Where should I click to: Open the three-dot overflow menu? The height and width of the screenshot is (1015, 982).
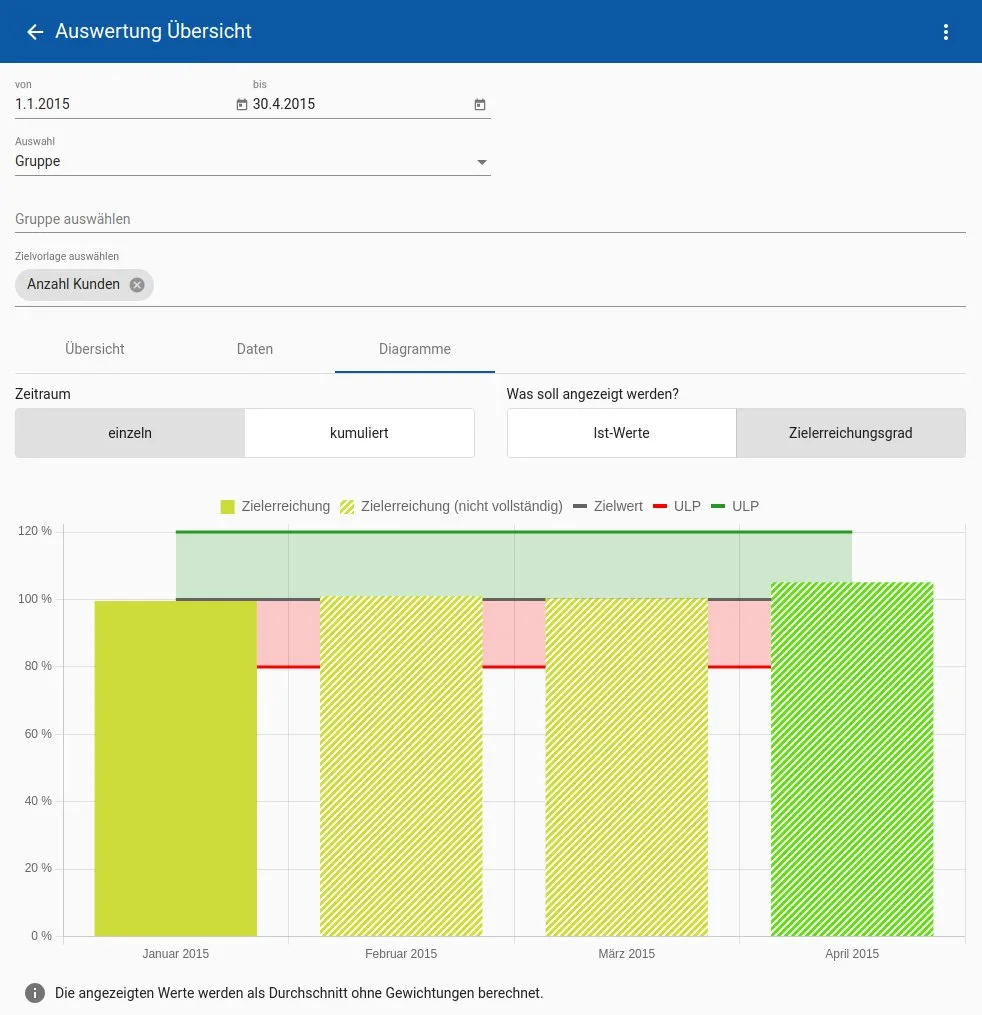click(x=946, y=32)
